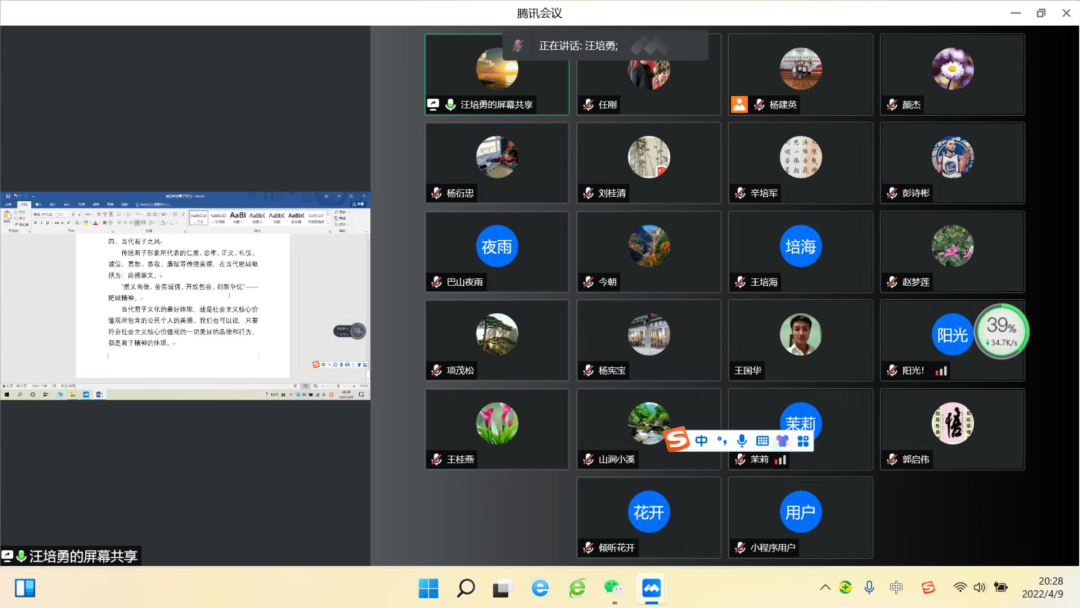
Task: Click 正在讲话: 汪培勇 speaking indicator
Action: pos(605,46)
